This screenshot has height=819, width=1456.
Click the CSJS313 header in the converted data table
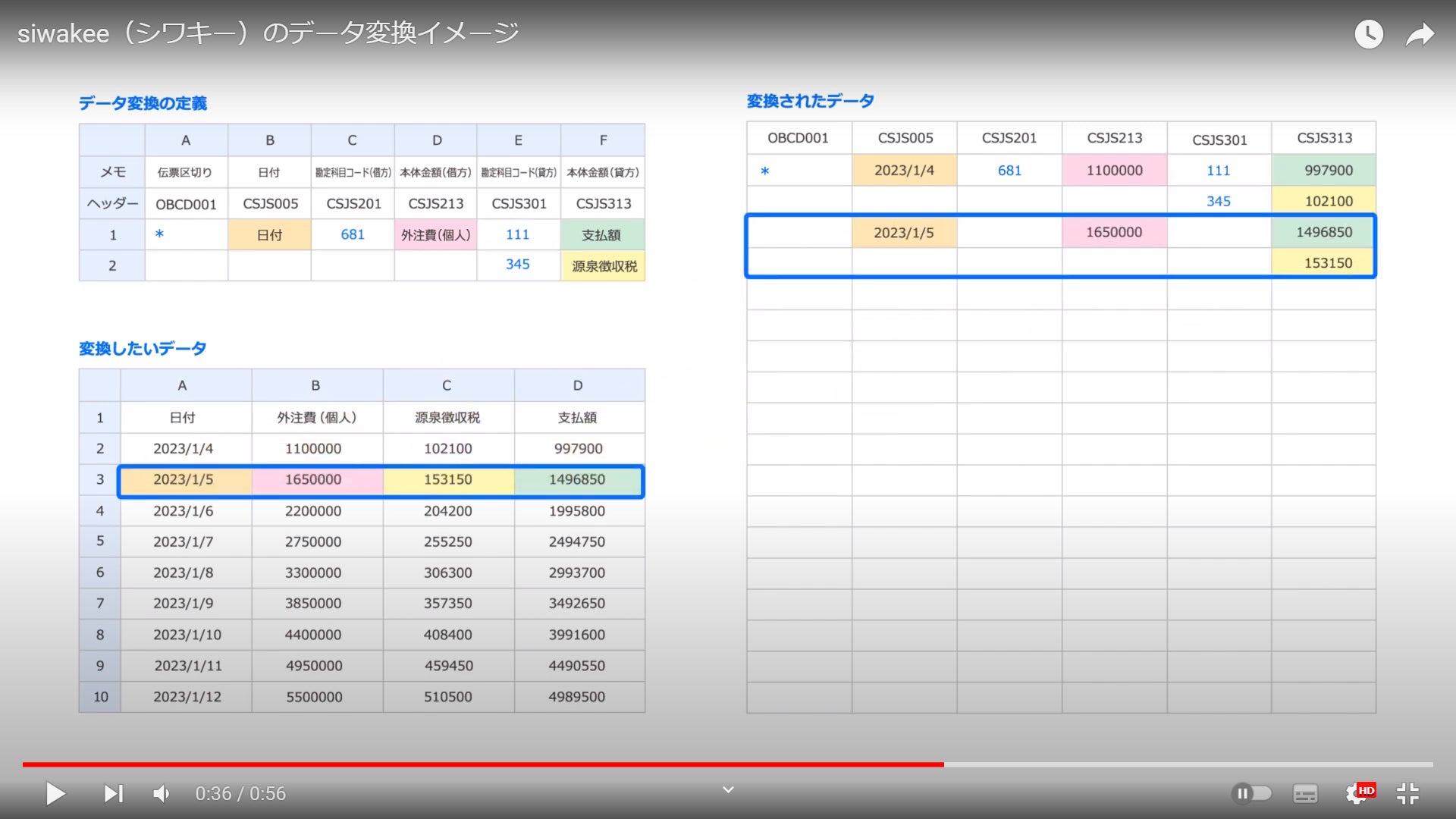(1324, 138)
